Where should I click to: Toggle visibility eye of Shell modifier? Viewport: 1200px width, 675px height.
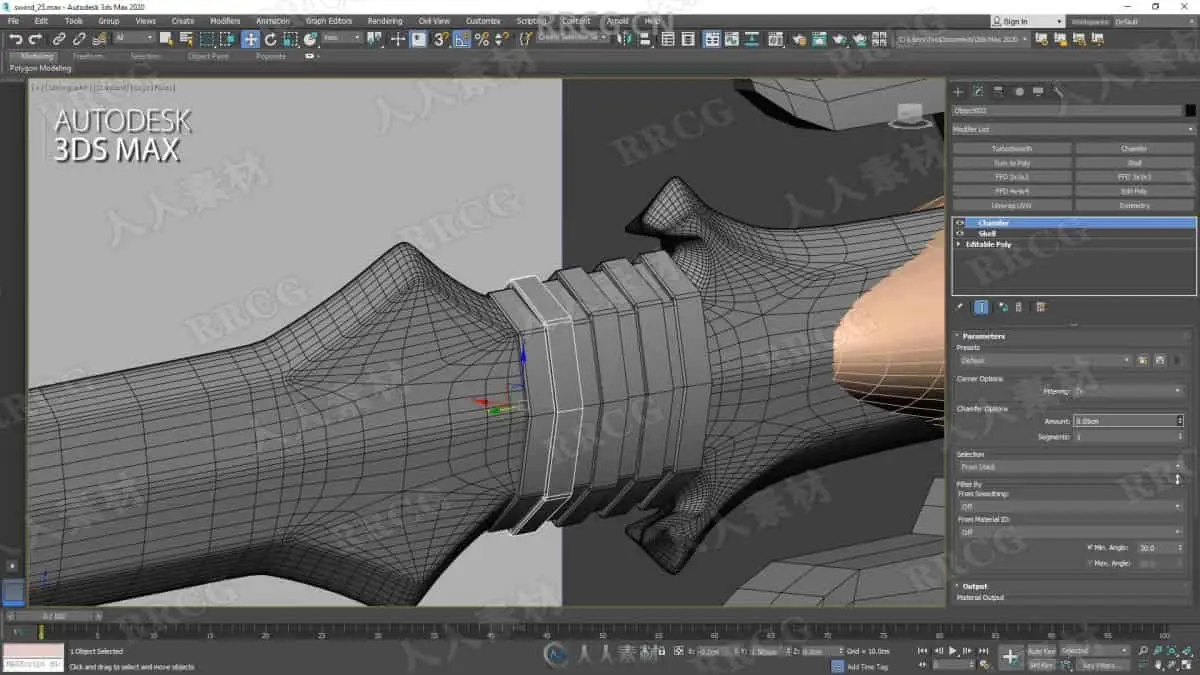coord(960,233)
